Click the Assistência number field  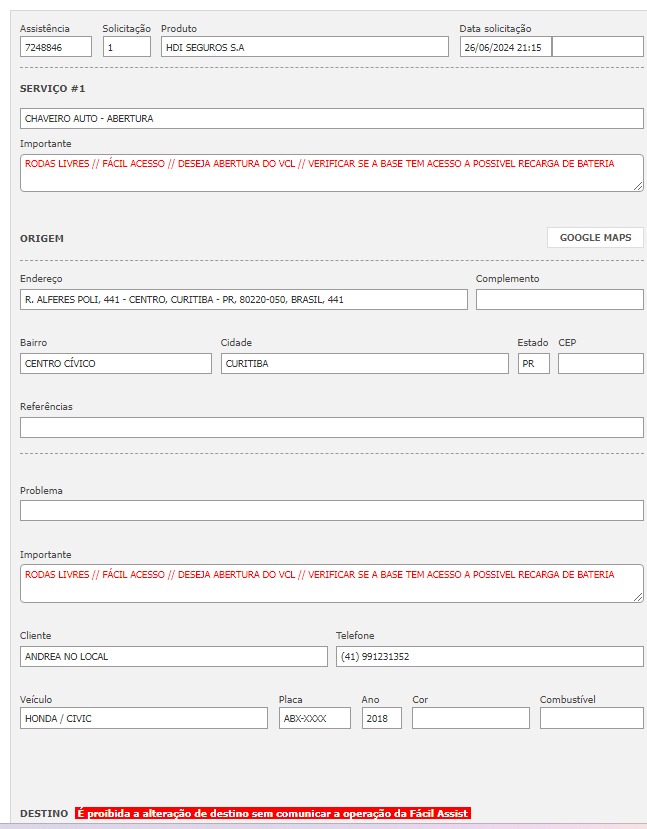click(56, 47)
